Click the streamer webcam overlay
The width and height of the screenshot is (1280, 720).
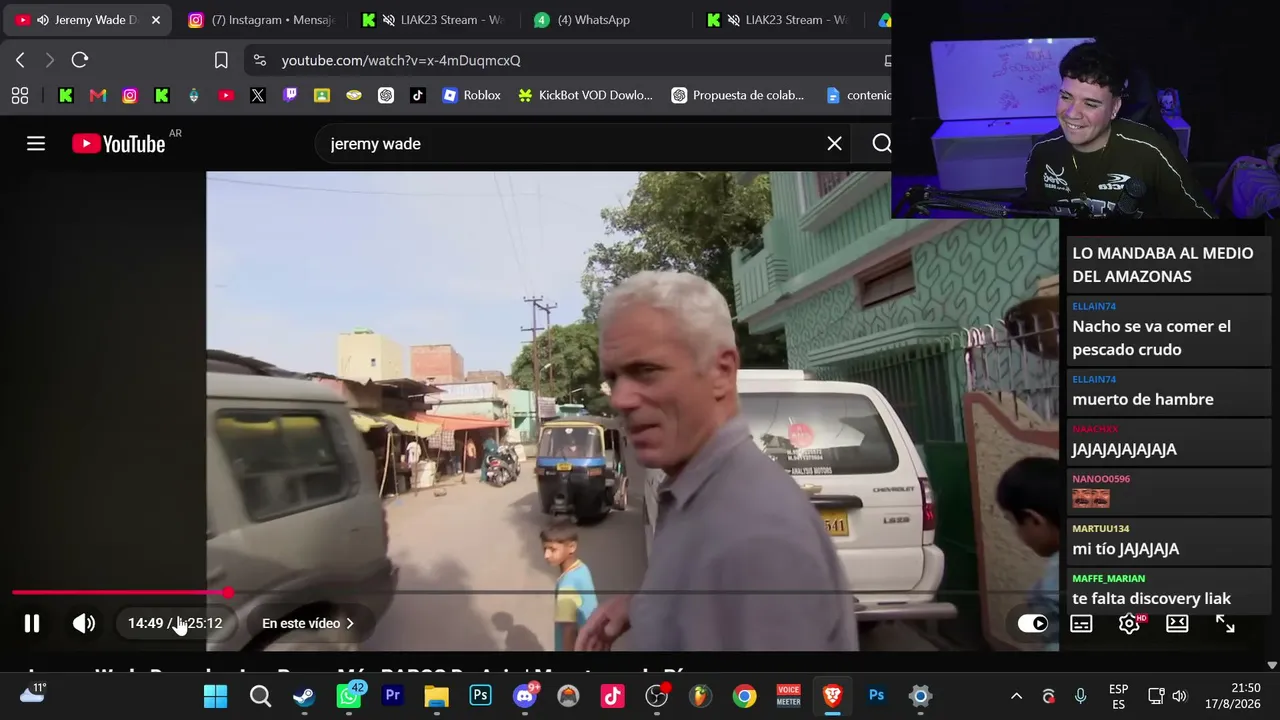point(1085,109)
